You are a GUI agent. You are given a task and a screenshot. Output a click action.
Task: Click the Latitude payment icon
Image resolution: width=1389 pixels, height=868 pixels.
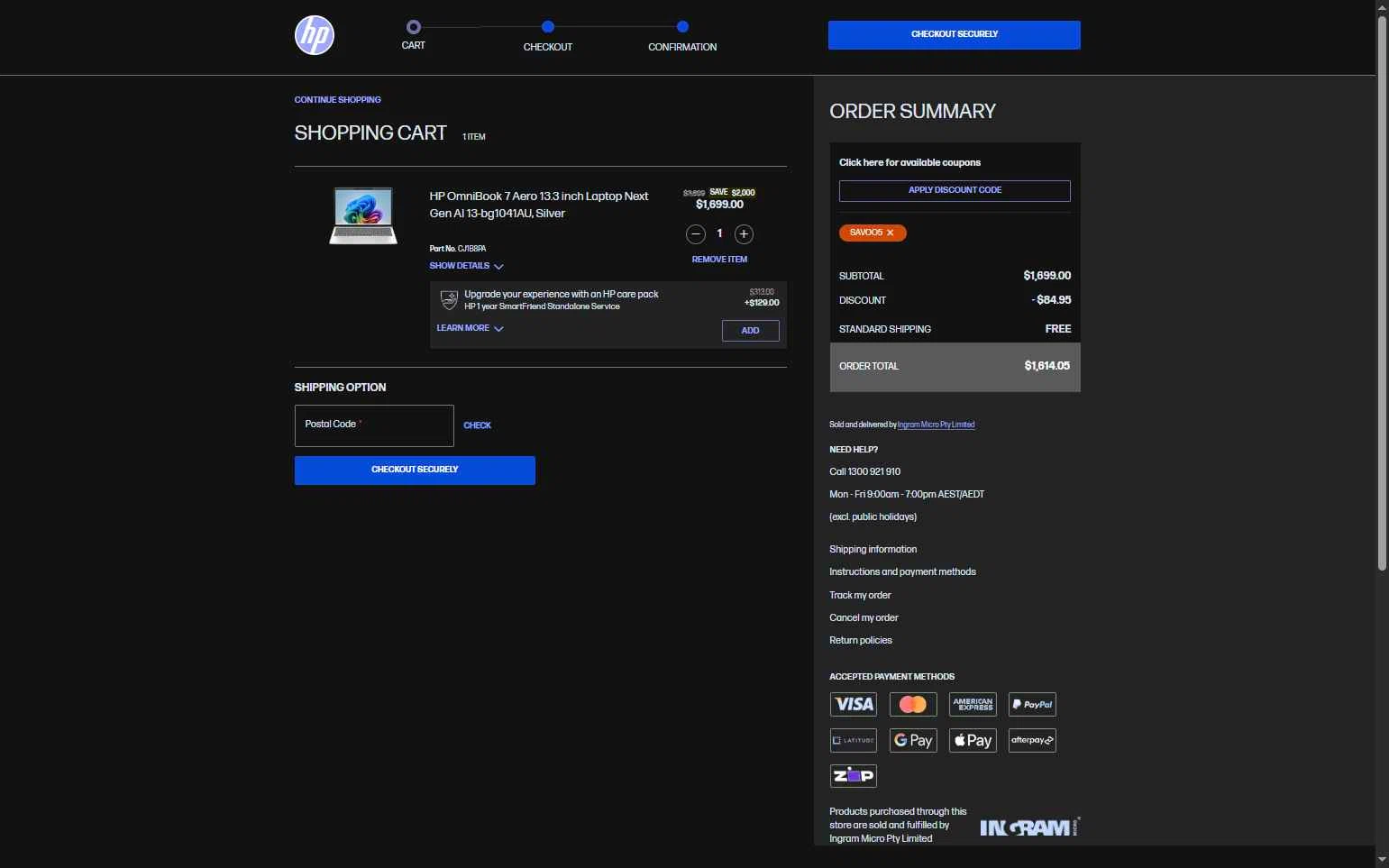click(854, 740)
